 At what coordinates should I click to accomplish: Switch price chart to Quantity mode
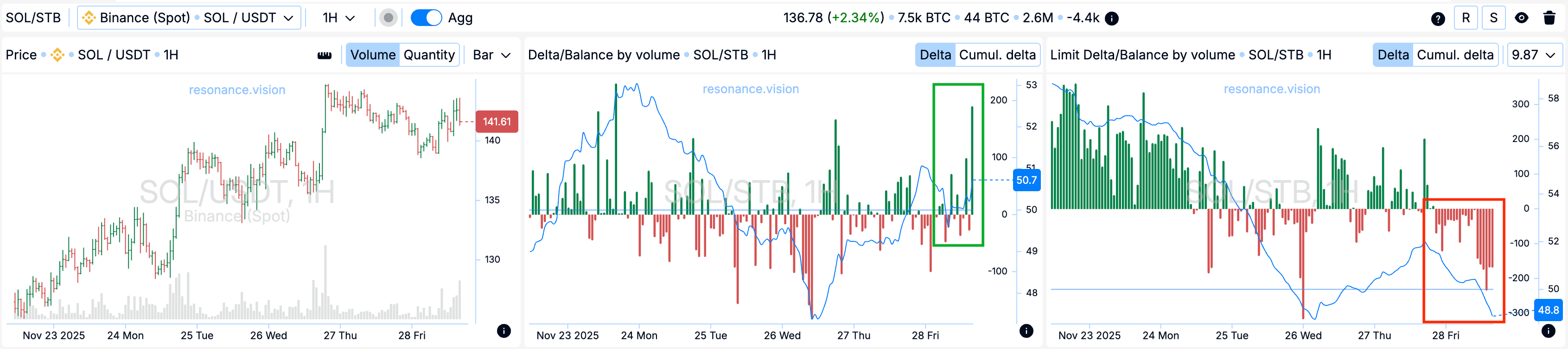pyautogui.click(x=428, y=55)
